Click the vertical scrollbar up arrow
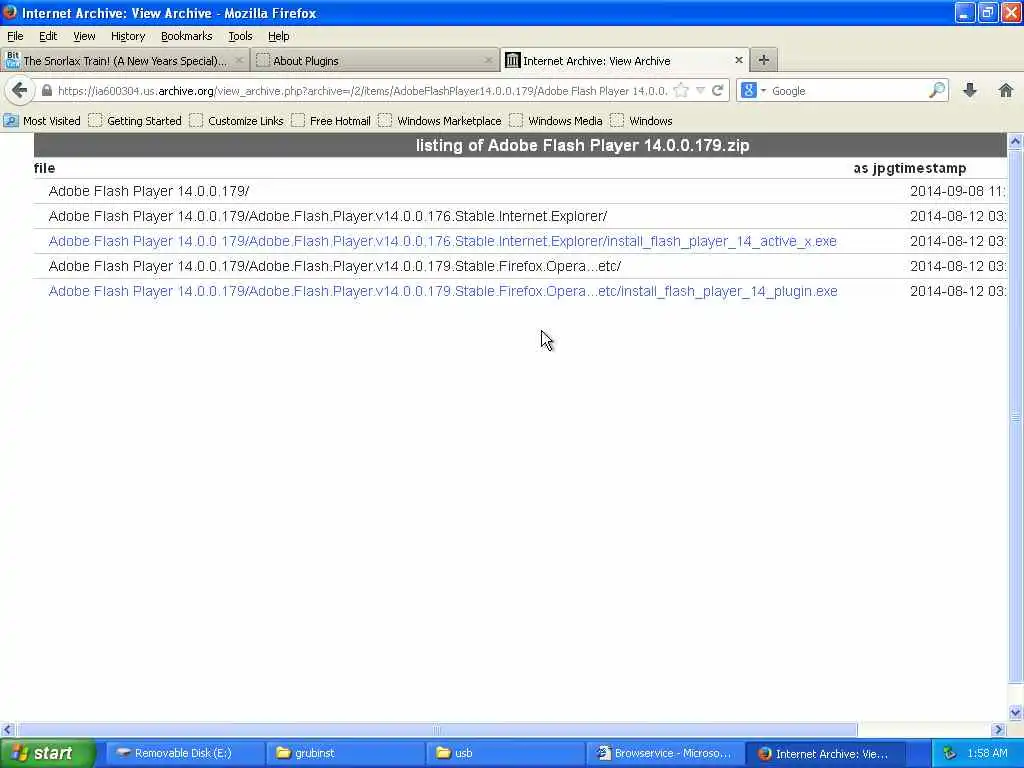Image resolution: width=1024 pixels, height=768 pixels. pos(1015,140)
